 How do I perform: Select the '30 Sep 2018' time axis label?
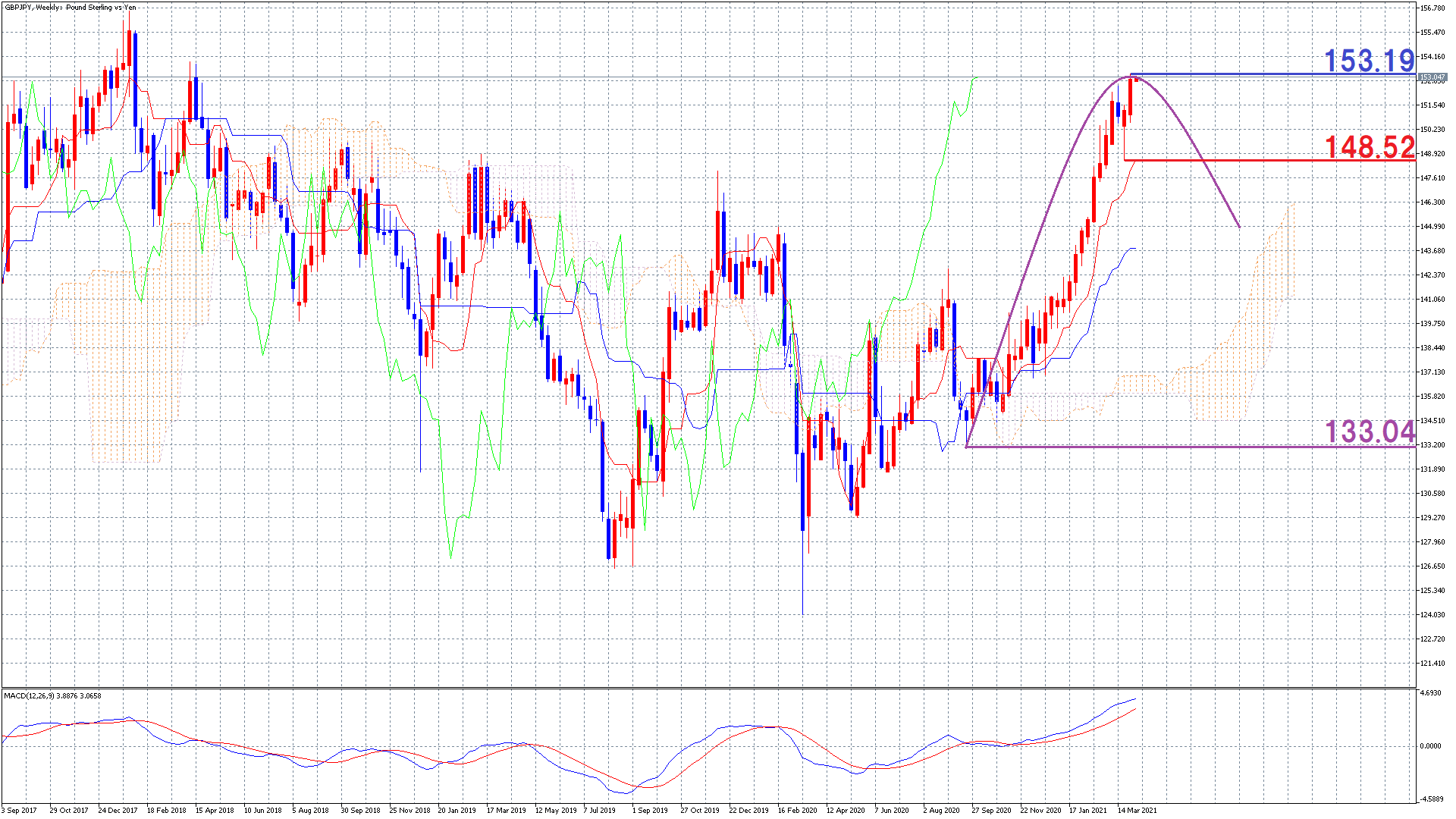tap(360, 811)
